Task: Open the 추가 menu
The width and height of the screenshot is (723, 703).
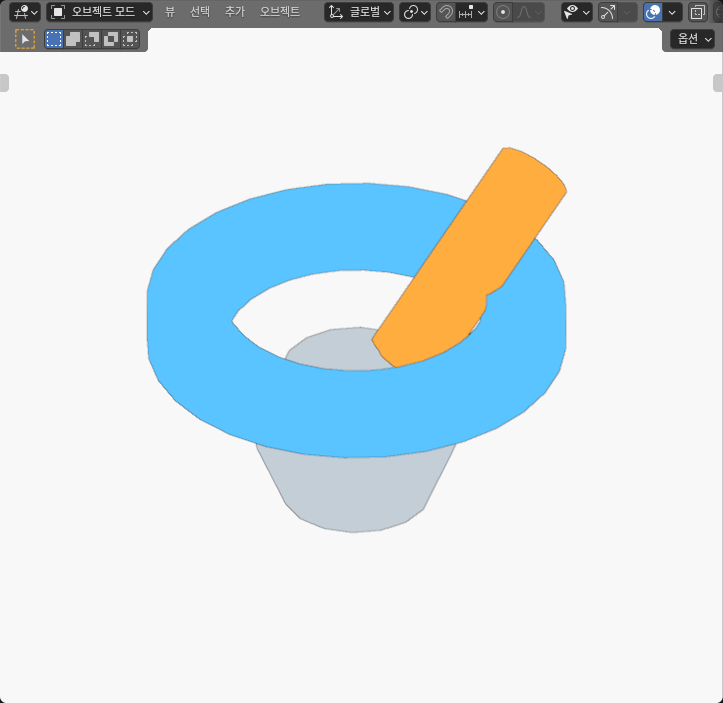Action: click(x=235, y=12)
